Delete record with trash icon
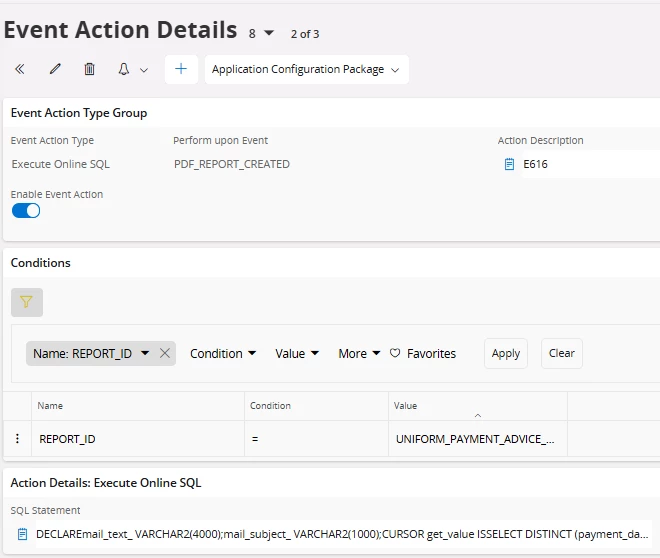Viewport: 660px width, 558px height. pos(90,70)
